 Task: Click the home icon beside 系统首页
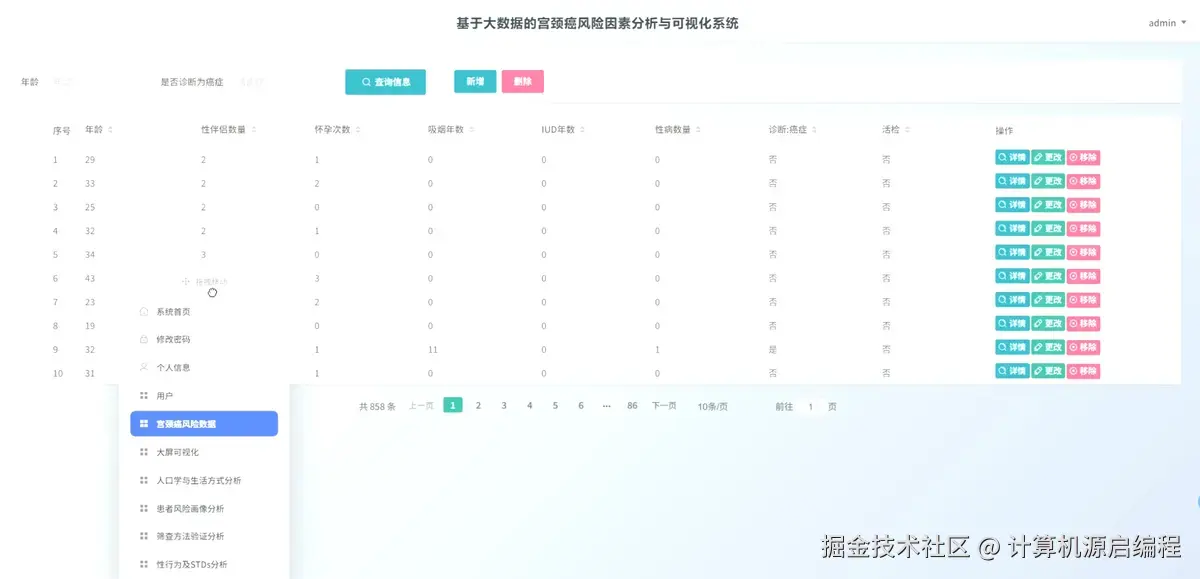tap(144, 311)
